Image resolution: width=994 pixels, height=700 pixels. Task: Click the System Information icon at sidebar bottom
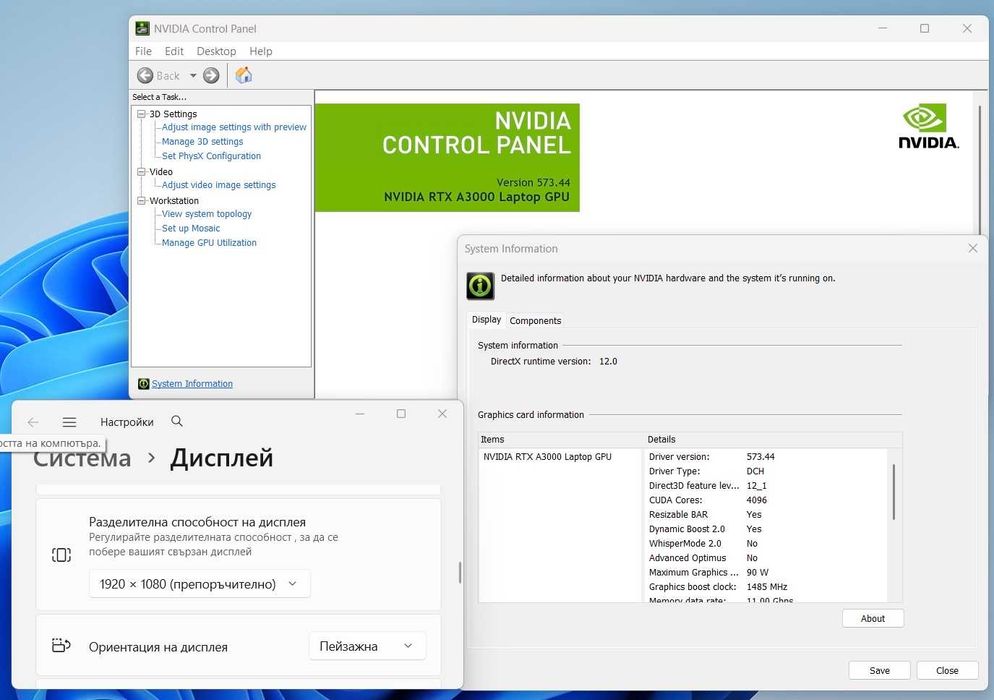click(143, 384)
